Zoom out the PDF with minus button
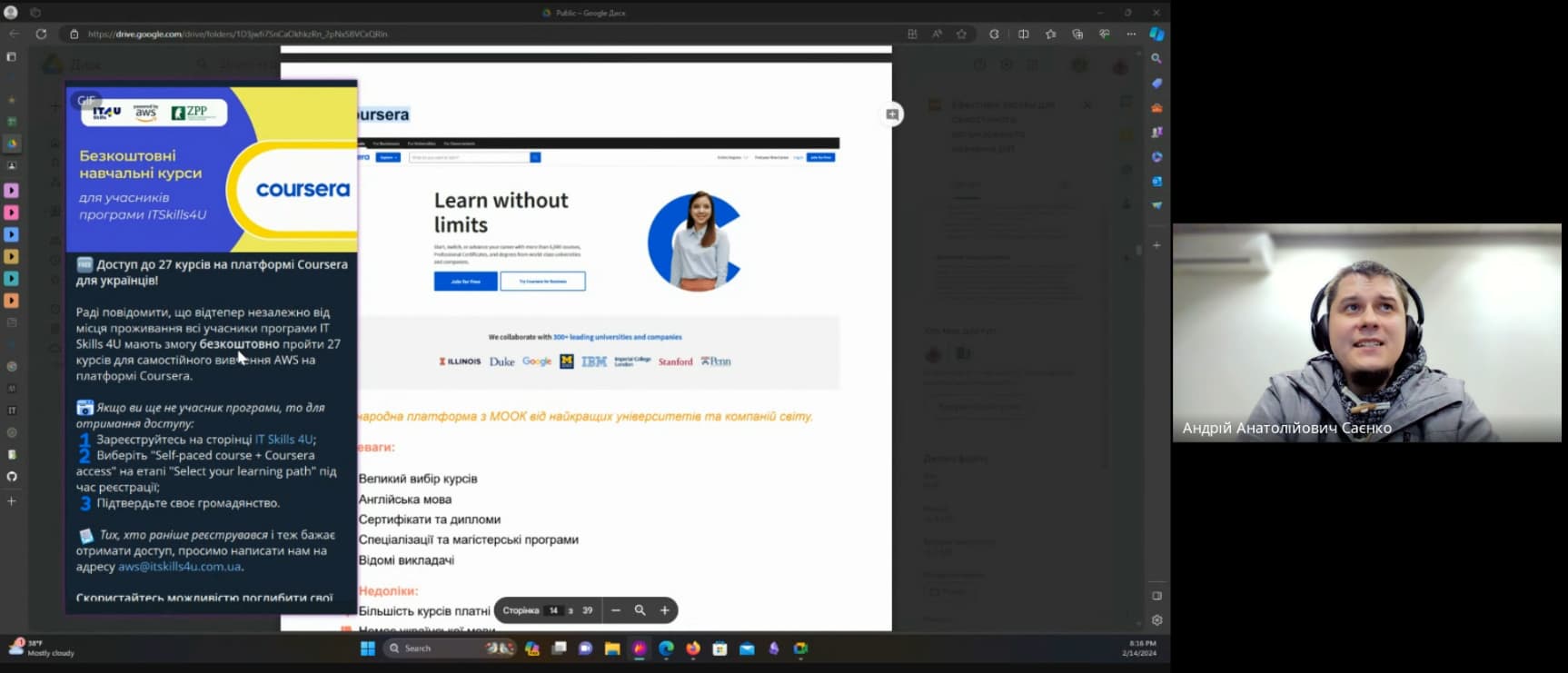This screenshot has height=673, width=1568. point(616,610)
